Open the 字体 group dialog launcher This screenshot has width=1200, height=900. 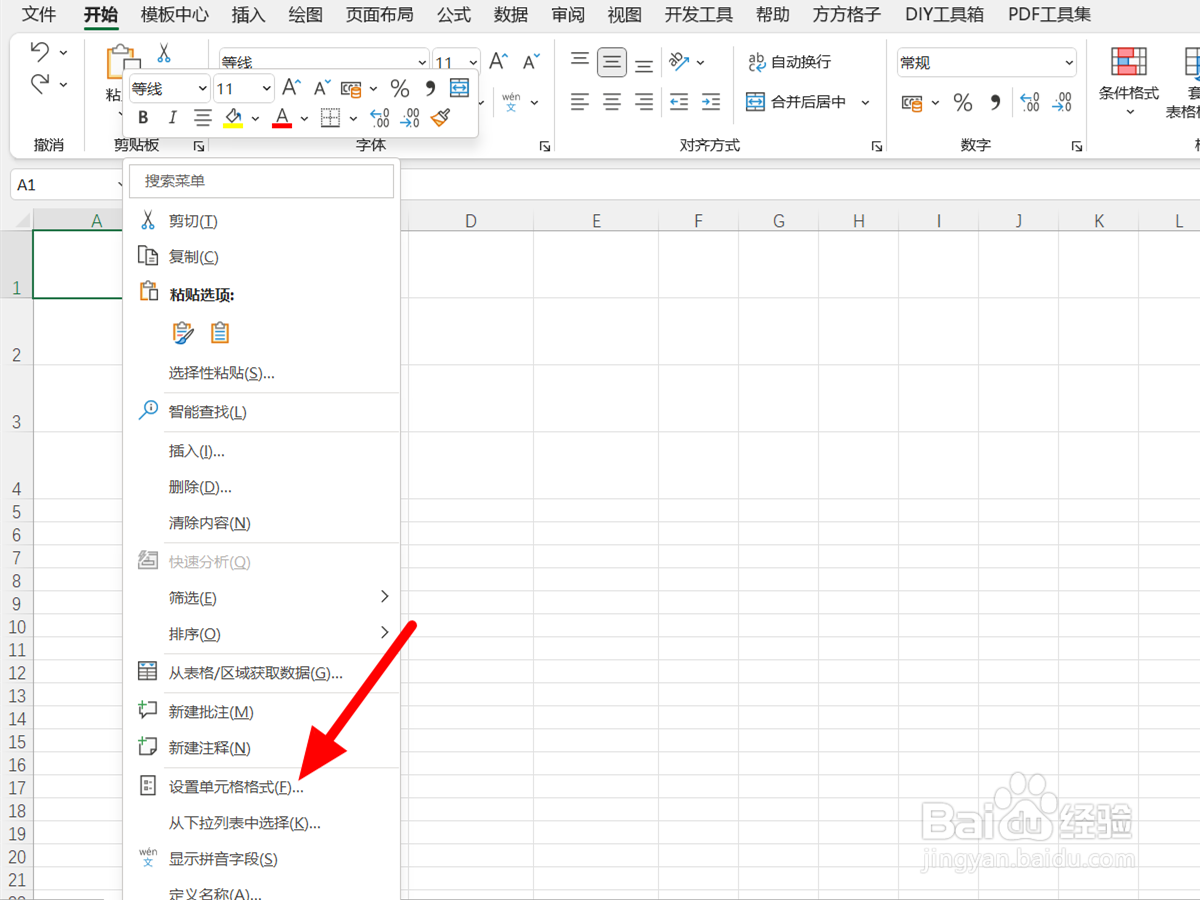point(545,146)
